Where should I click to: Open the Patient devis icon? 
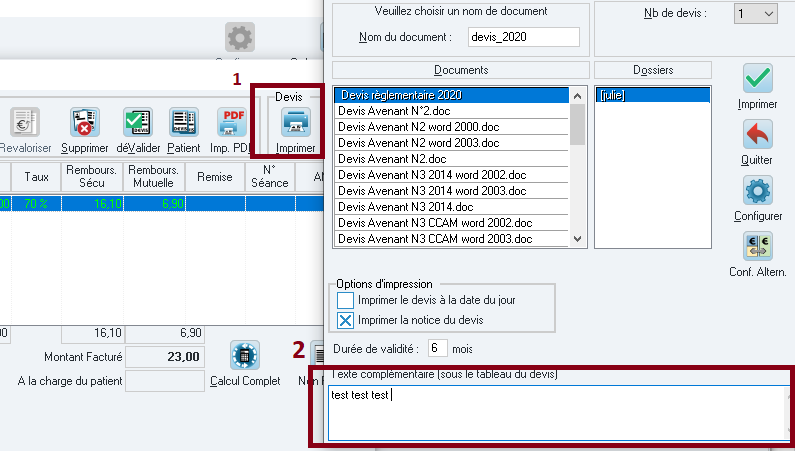click(184, 122)
